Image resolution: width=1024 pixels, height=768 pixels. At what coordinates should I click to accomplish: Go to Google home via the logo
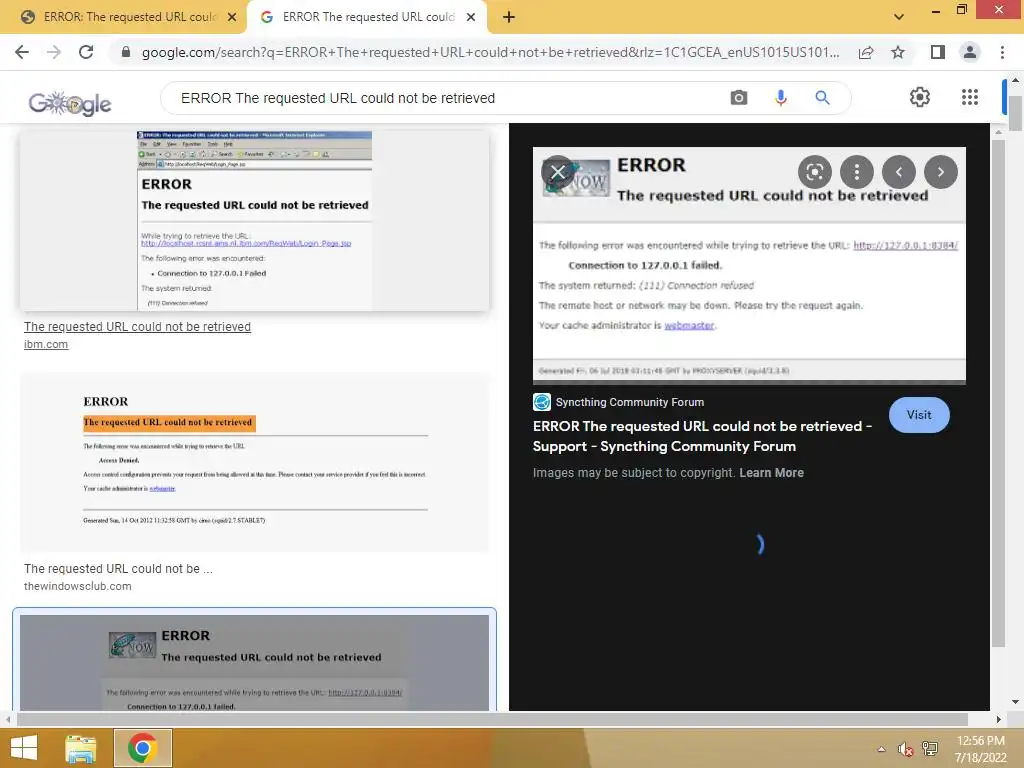70,103
